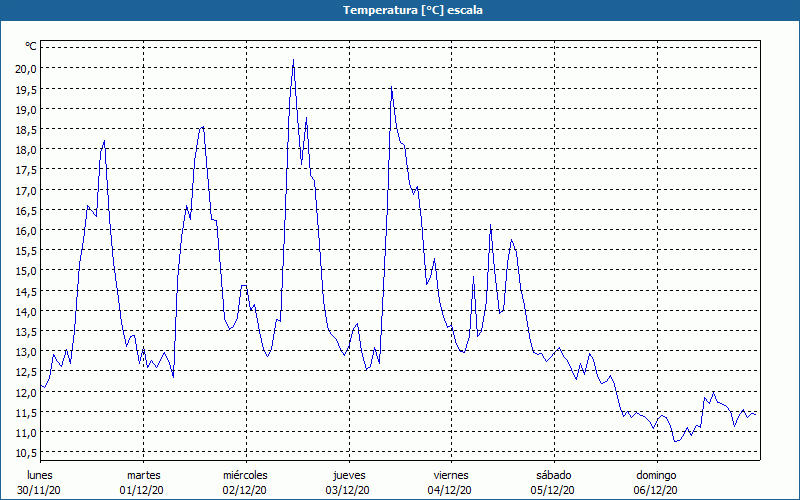
Task: Click the 16,5 y-axis label
Action: (x=26, y=210)
